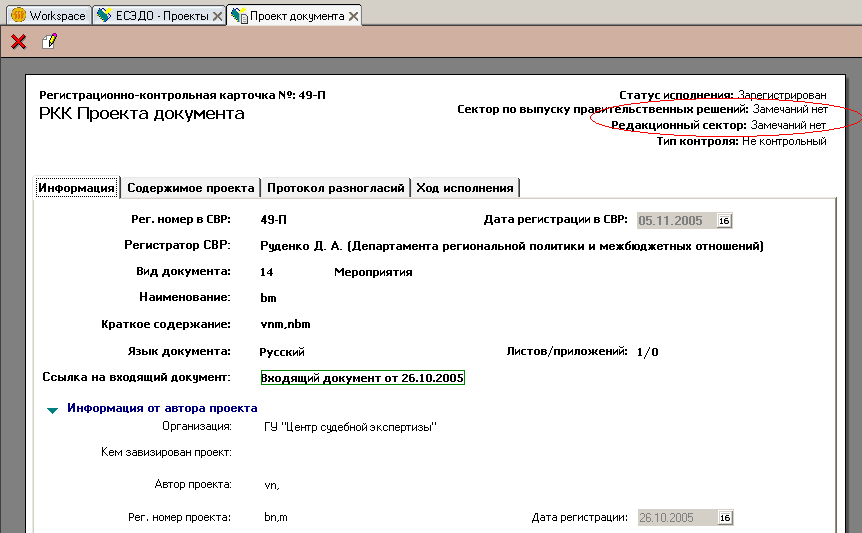Click heading РКК Проекта документа

click(x=142, y=114)
